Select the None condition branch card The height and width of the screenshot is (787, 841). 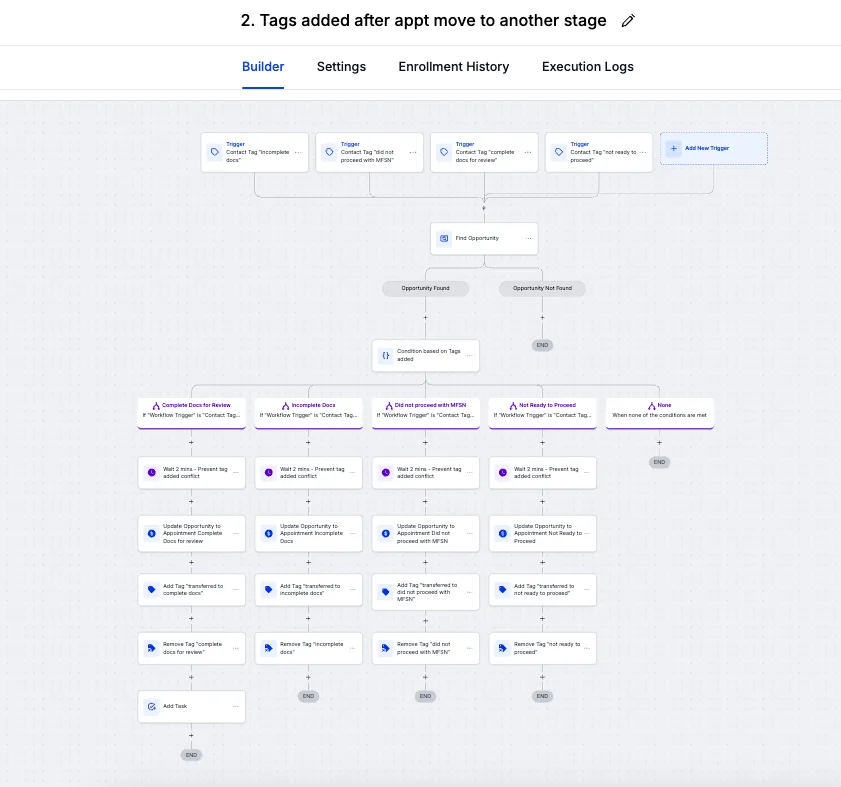[660, 409]
